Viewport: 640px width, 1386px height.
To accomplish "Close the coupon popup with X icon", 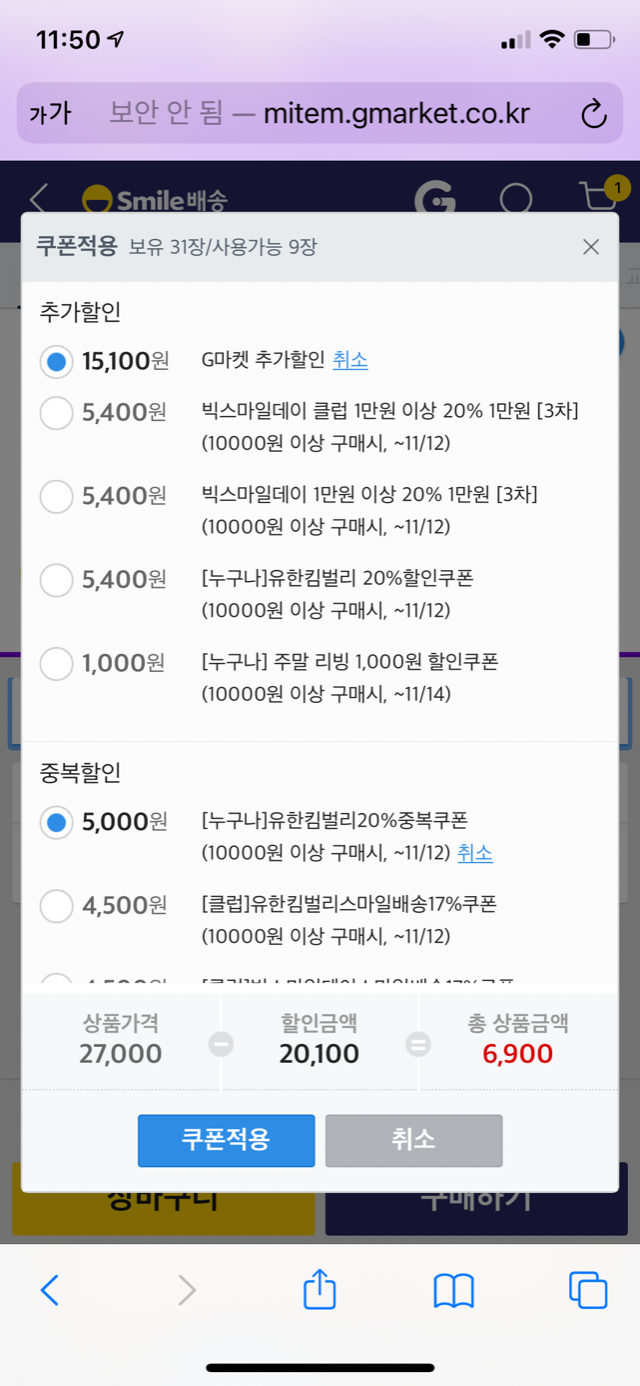I will [591, 247].
